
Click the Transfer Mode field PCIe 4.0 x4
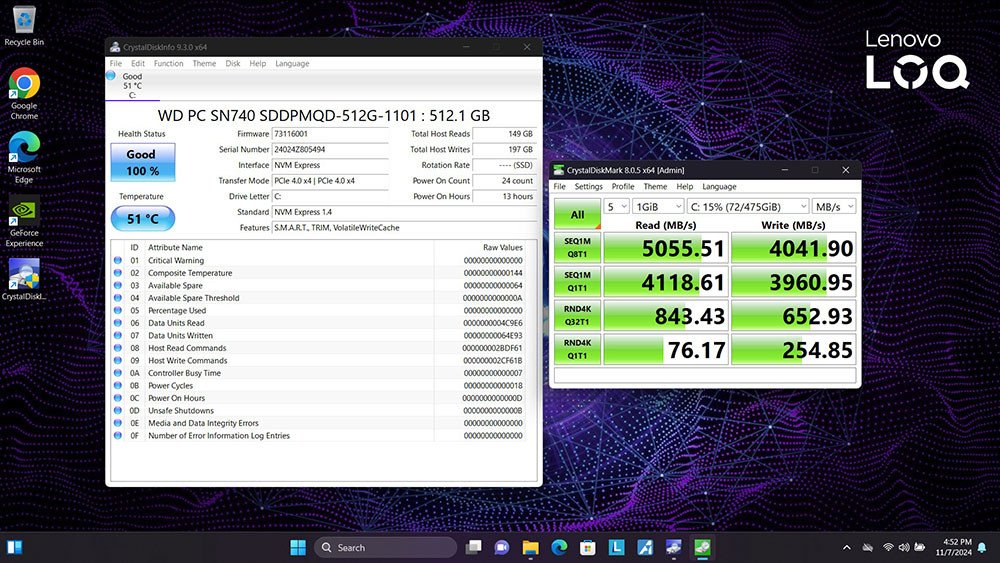coord(330,180)
